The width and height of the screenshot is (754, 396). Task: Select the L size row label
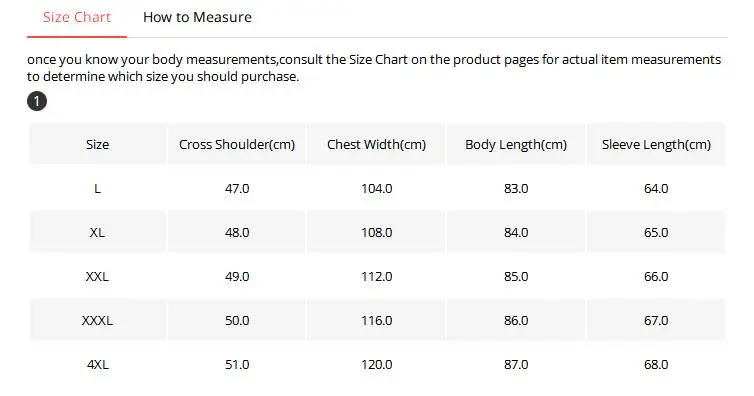pyautogui.click(x=98, y=188)
